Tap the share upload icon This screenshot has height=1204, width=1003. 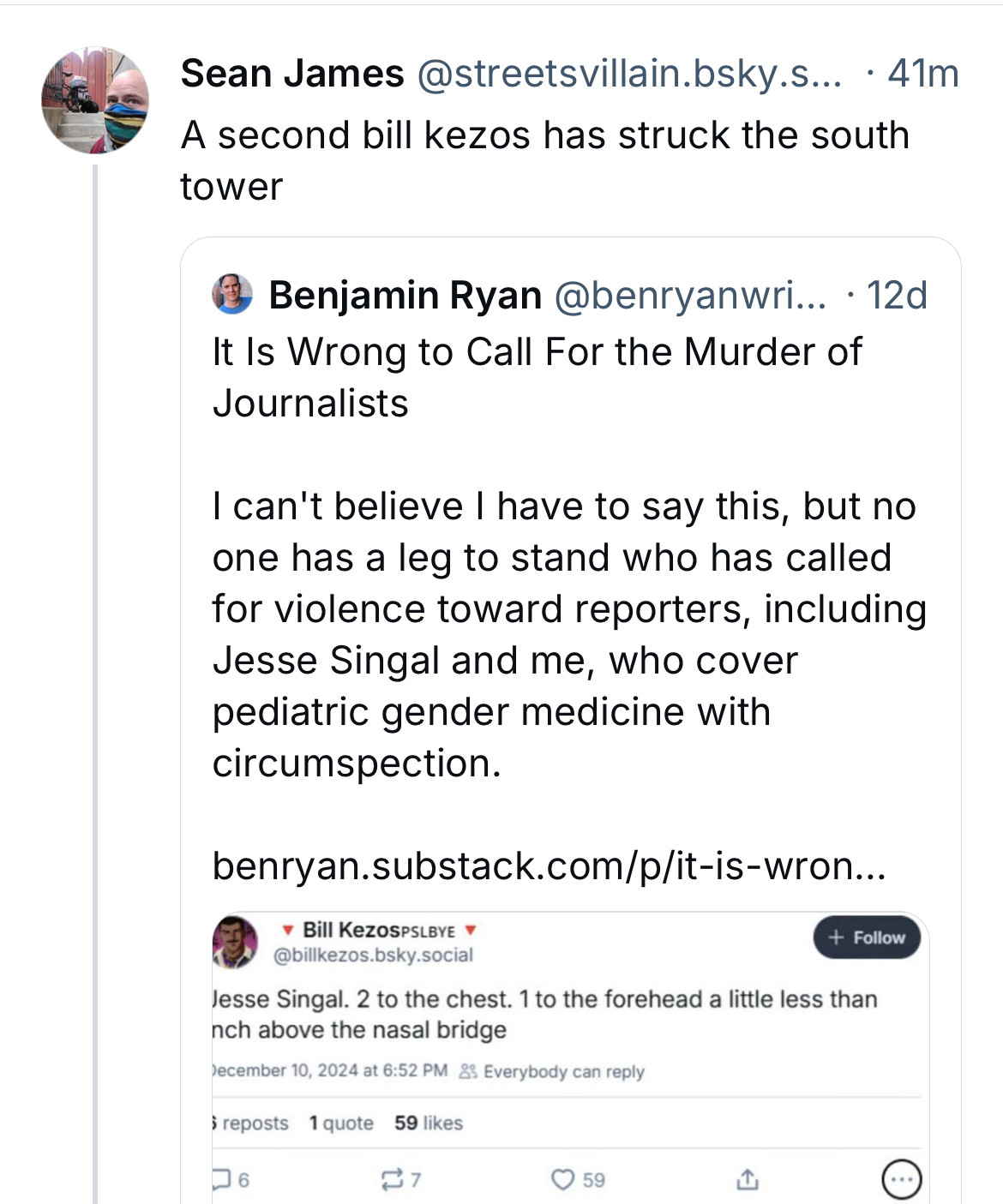click(x=747, y=1180)
